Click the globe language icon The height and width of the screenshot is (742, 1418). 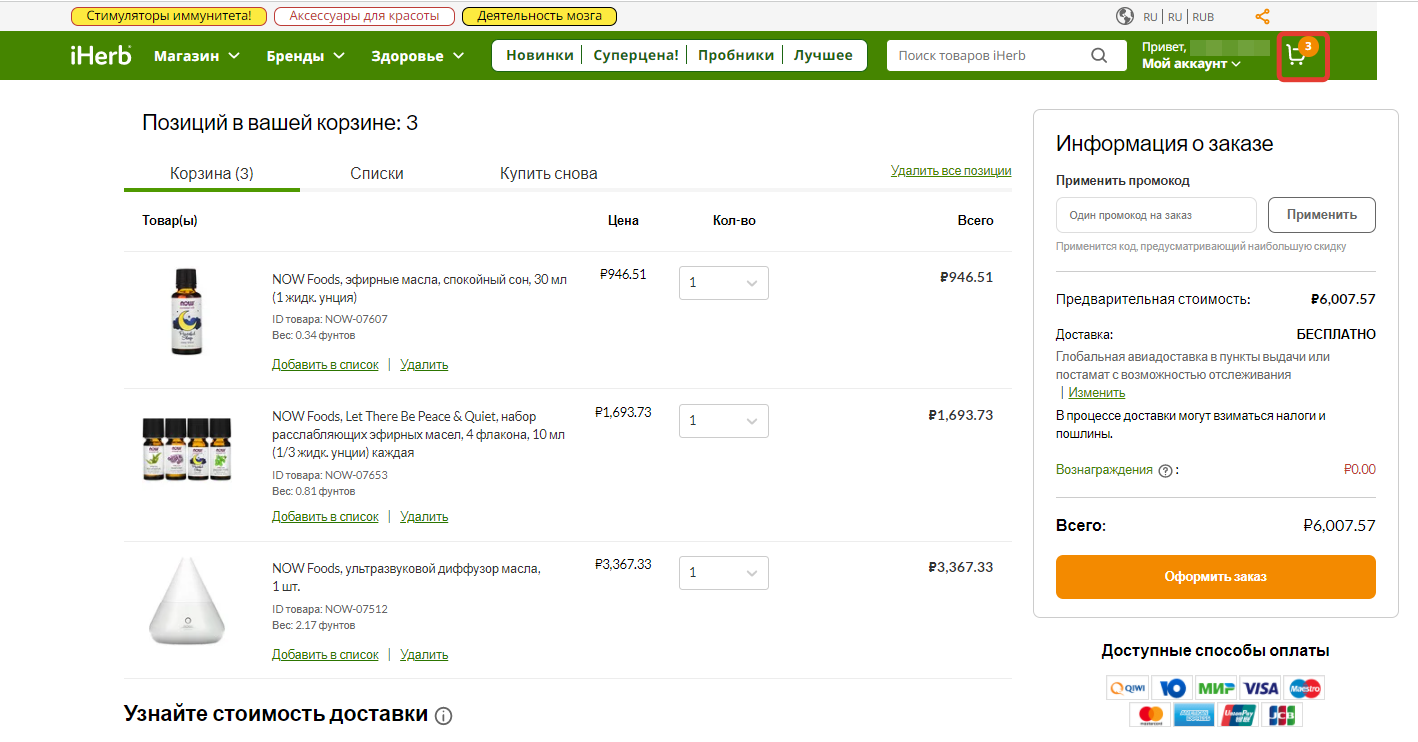(1125, 17)
